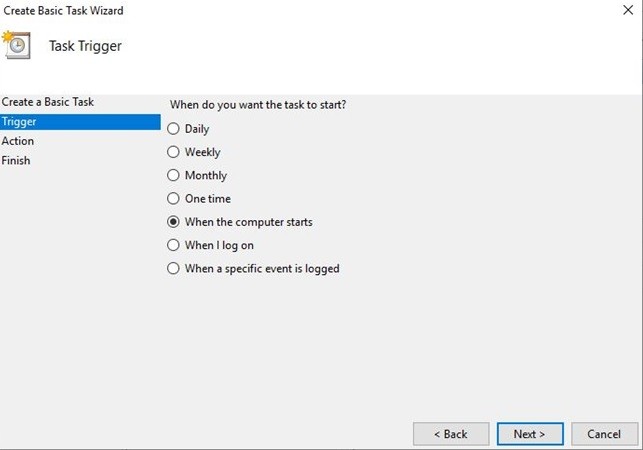Open the Trigger step in sidebar

click(x=19, y=121)
